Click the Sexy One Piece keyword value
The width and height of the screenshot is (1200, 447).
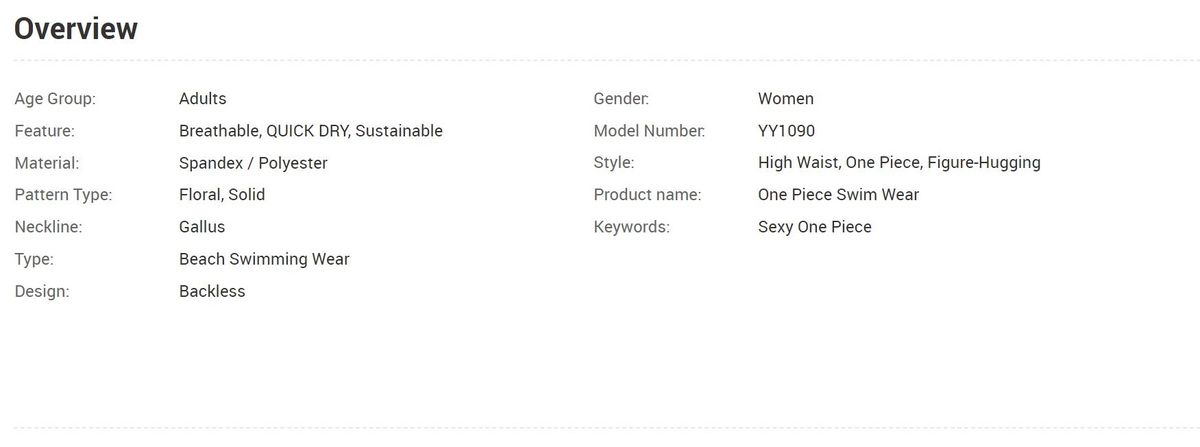click(x=815, y=227)
